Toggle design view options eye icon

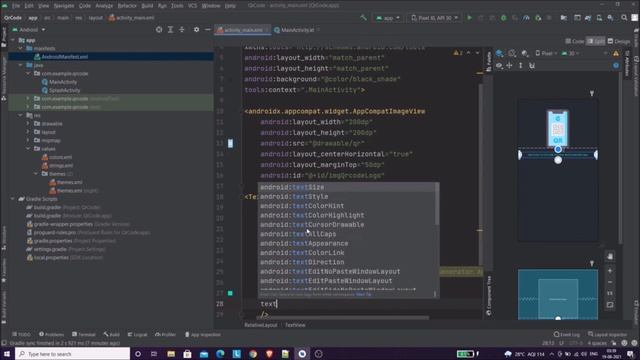click(499, 65)
